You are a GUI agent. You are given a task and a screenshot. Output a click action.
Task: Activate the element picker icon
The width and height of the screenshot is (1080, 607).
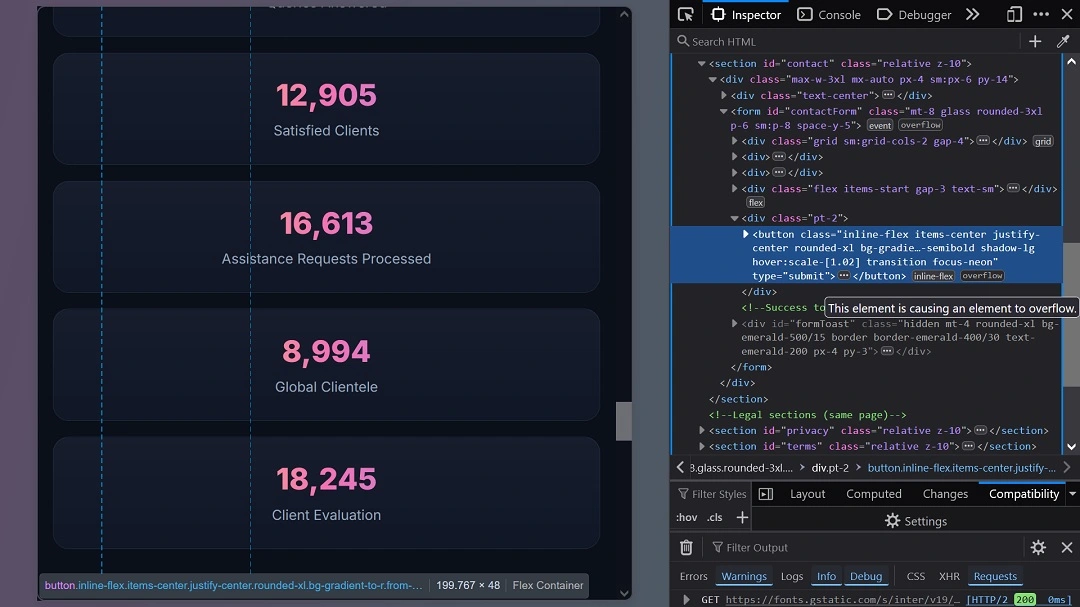685,14
